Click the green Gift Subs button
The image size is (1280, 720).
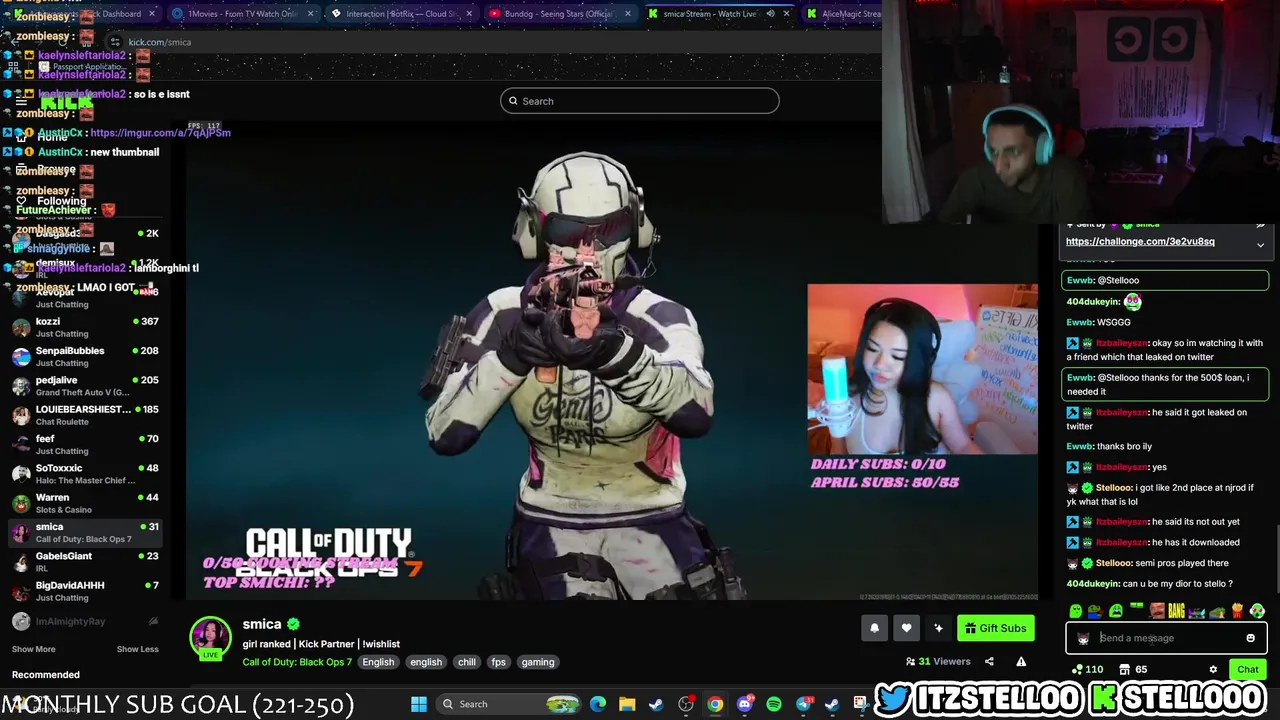(x=996, y=628)
